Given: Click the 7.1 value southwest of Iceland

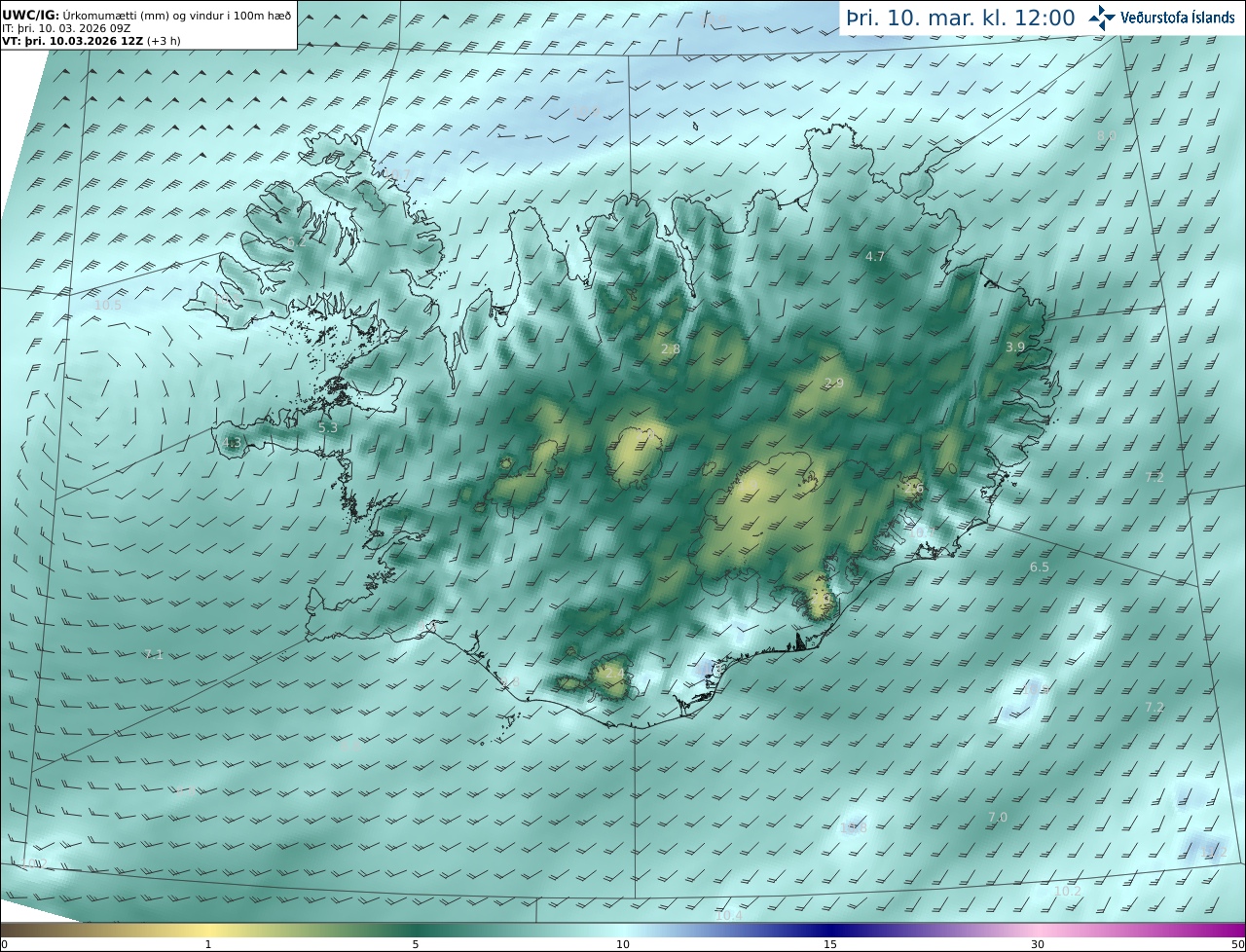Looking at the screenshot, I should [x=153, y=654].
